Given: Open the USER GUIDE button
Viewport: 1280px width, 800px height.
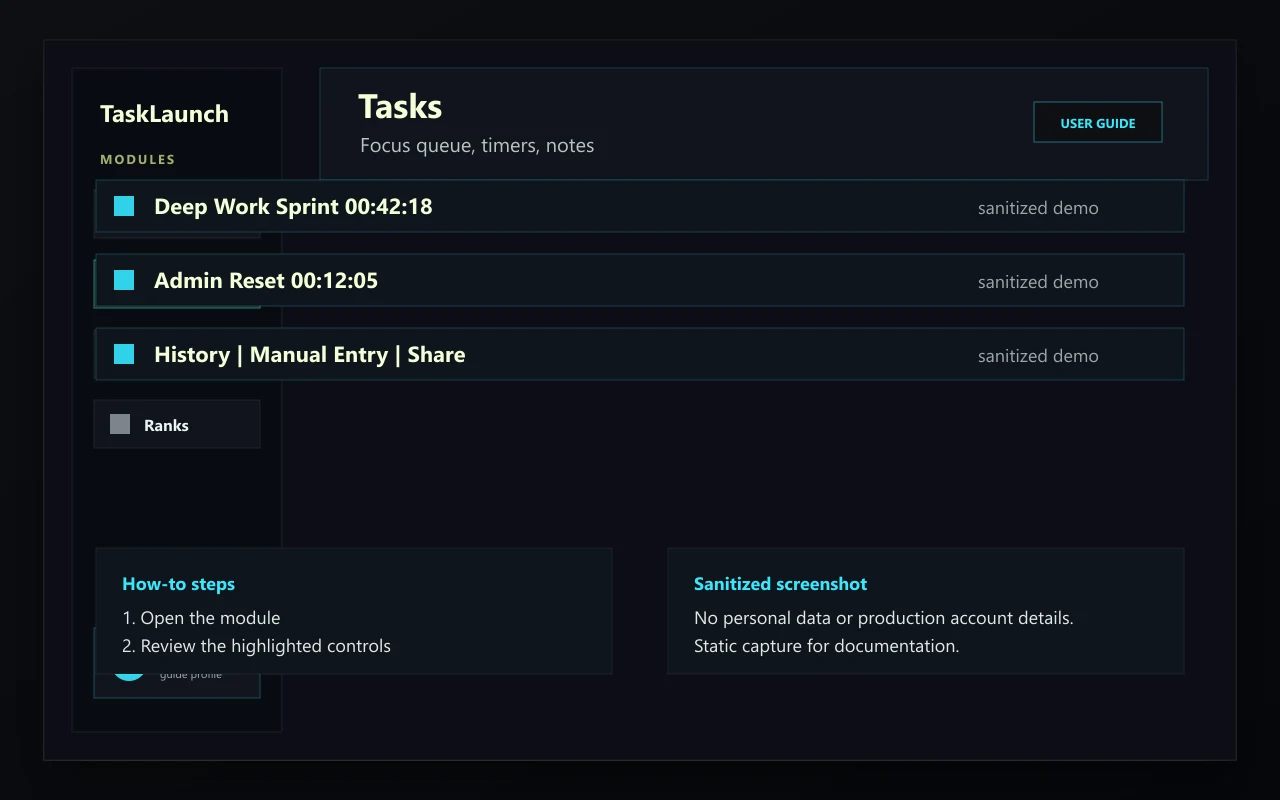Looking at the screenshot, I should [x=1097, y=122].
